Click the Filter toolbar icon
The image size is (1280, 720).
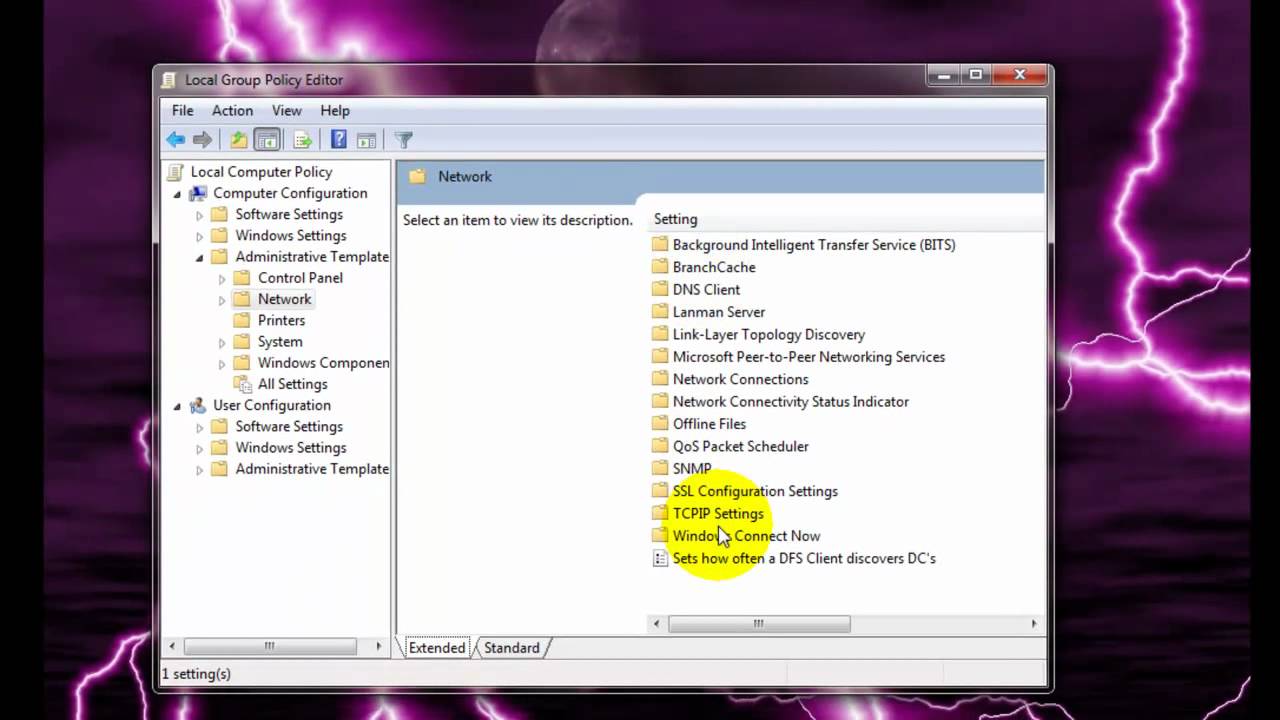coord(403,139)
